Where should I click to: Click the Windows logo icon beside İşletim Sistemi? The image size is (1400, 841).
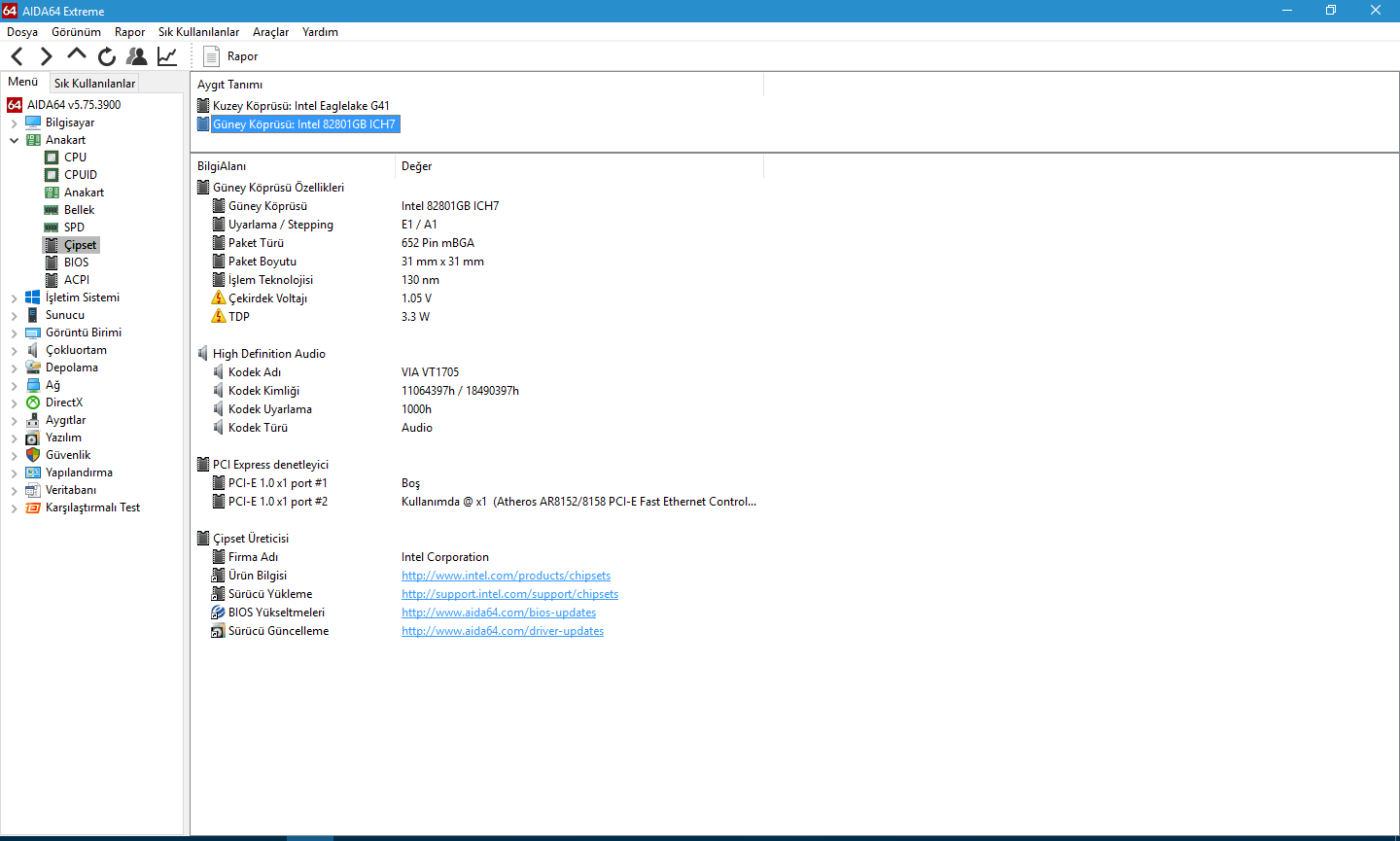(x=33, y=298)
